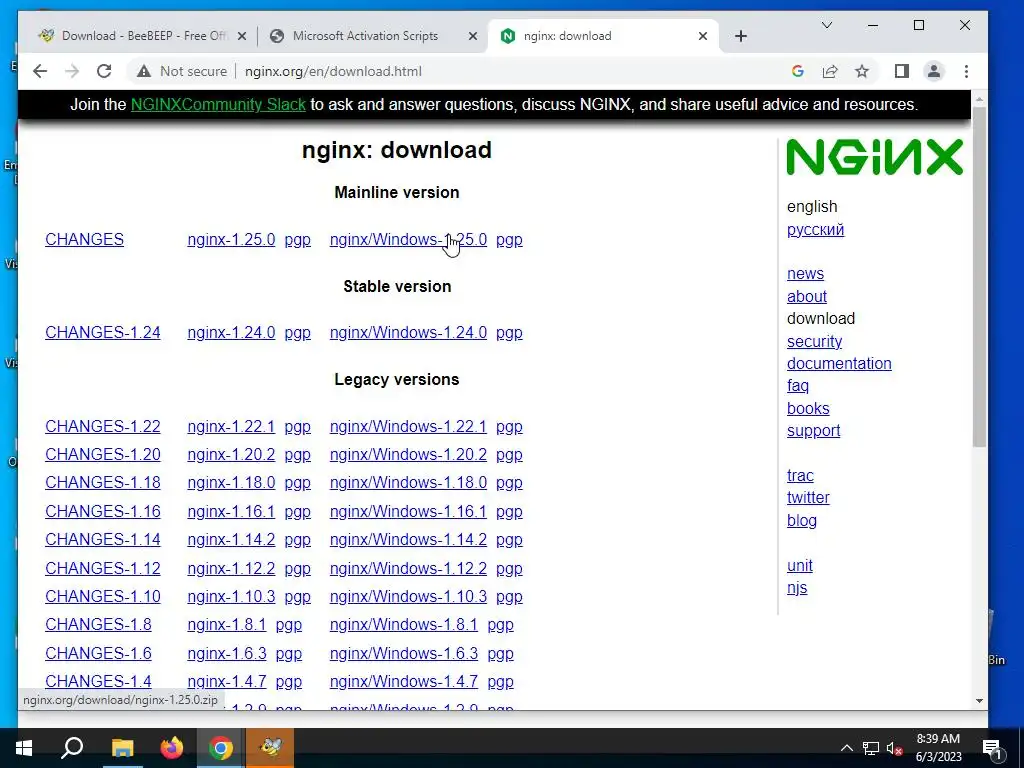Click the Google icon in address bar
Image resolution: width=1024 pixels, height=768 pixels.
coord(797,71)
